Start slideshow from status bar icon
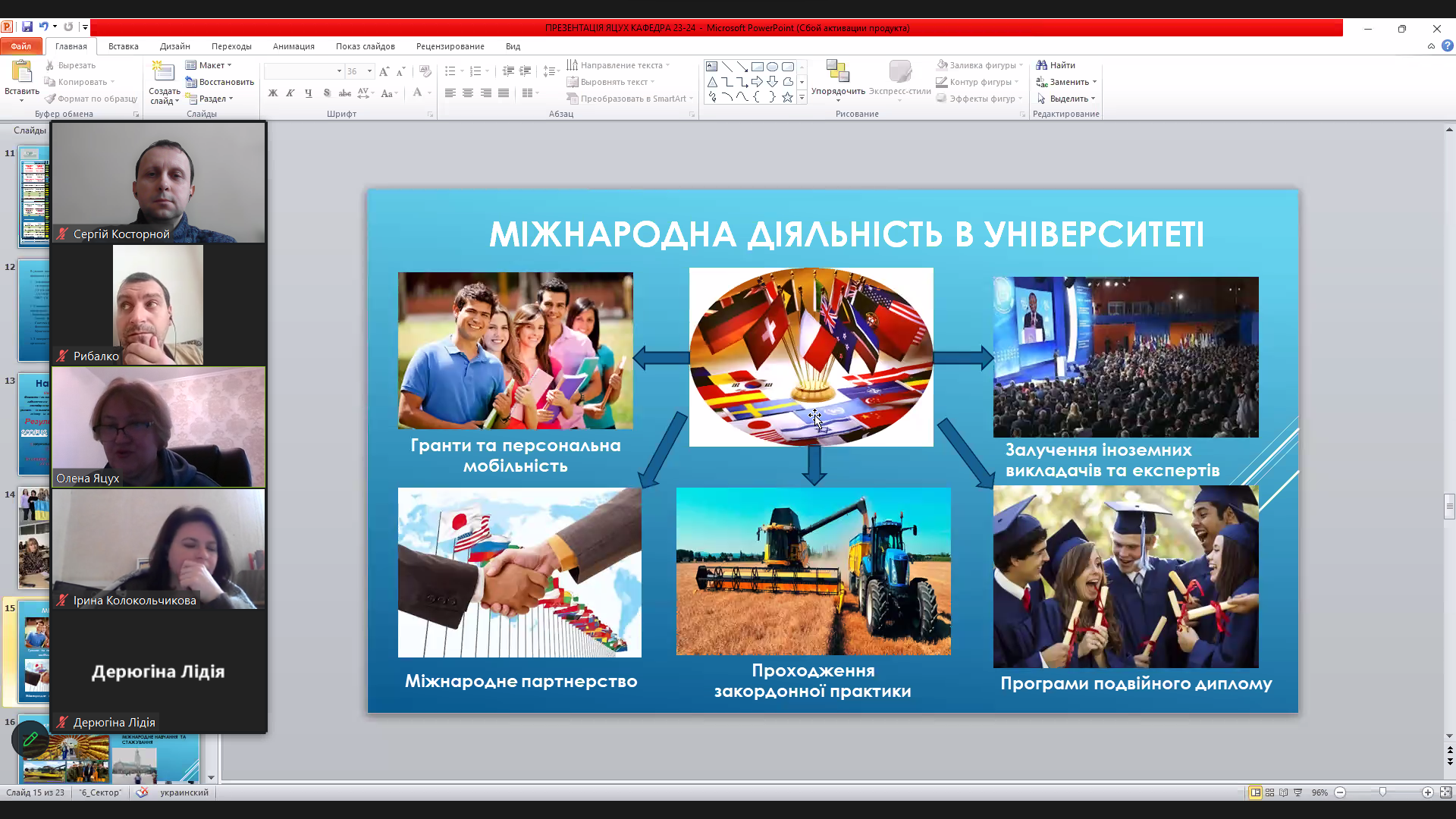 (x=1298, y=792)
